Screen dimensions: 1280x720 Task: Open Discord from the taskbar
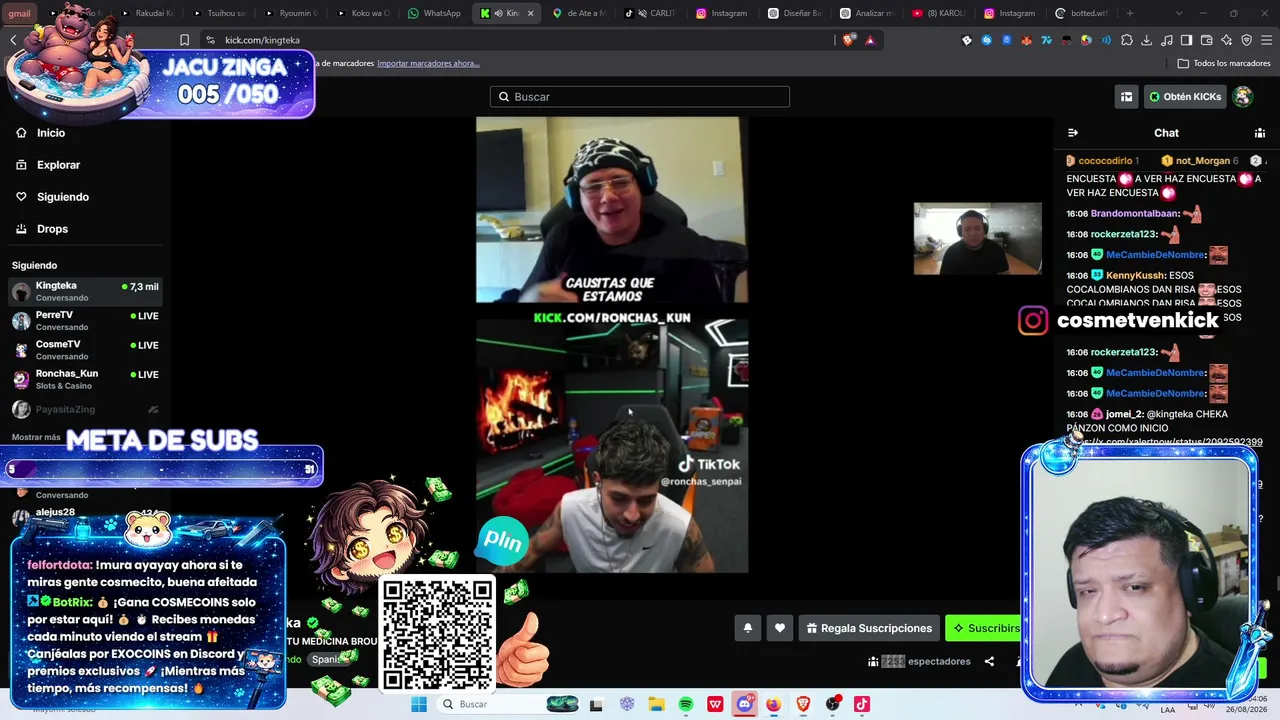coord(744,704)
